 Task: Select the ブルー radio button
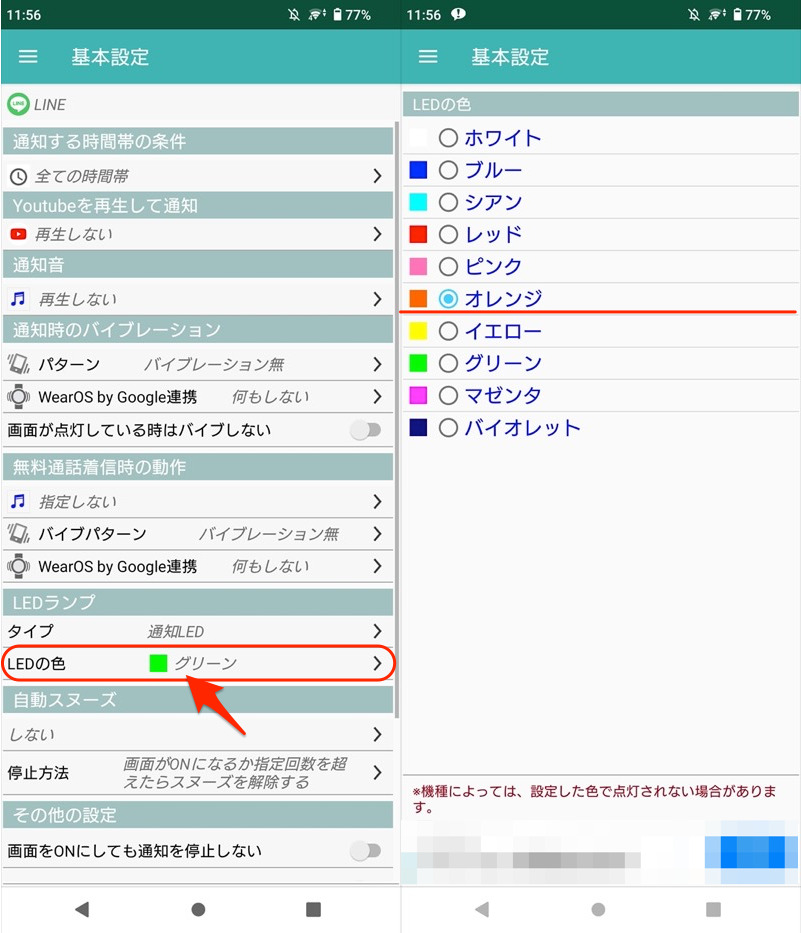tap(448, 170)
